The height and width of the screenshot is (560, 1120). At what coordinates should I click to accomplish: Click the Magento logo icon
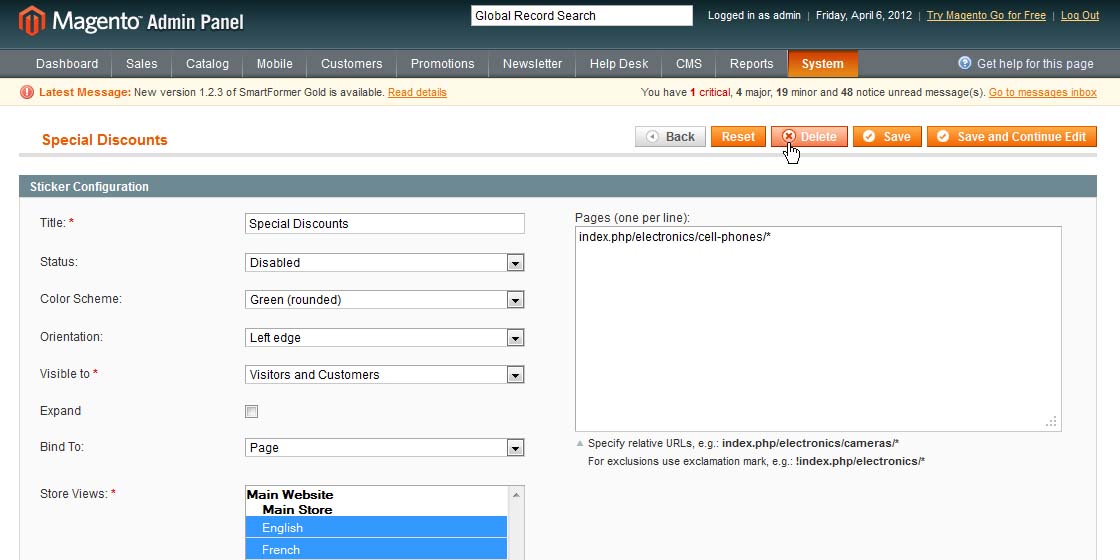[x=31, y=20]
